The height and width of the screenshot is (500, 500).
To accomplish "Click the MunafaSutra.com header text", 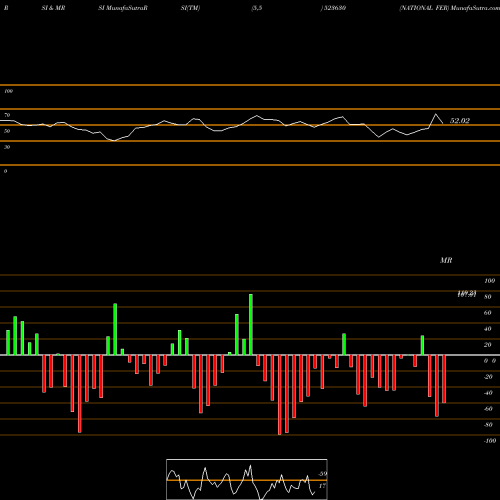I will 475,8.
